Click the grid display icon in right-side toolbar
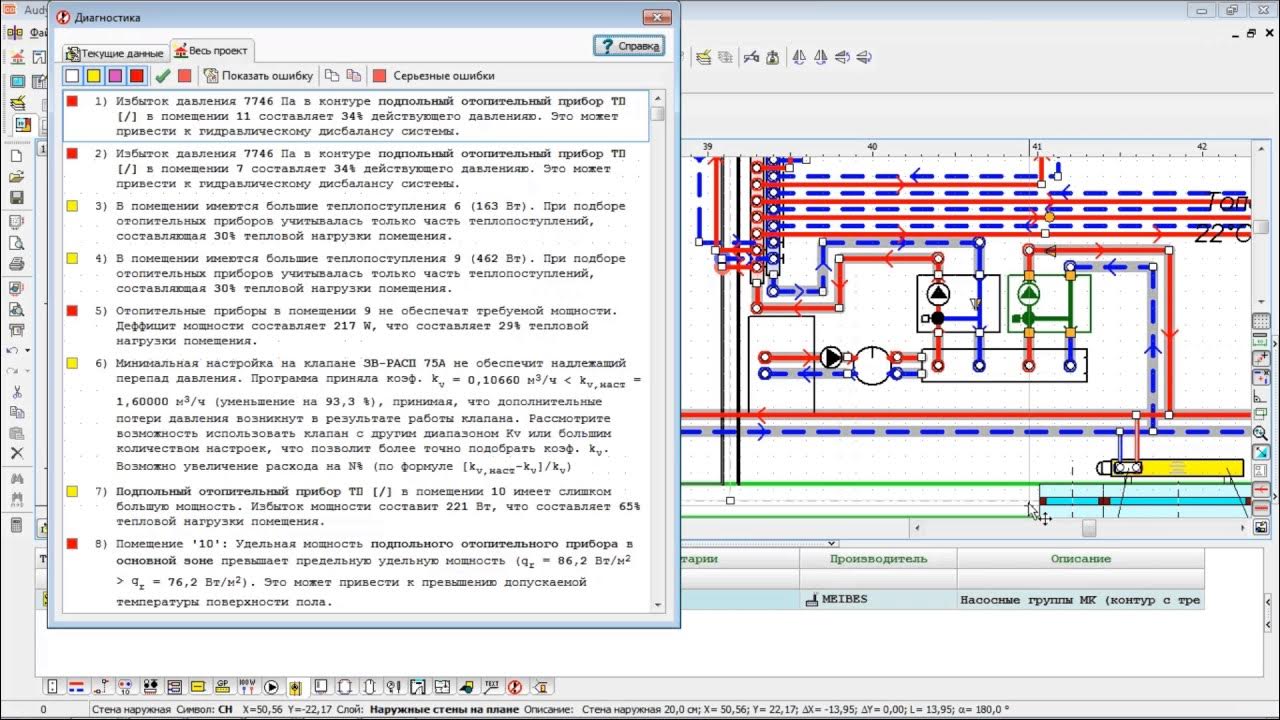1280x720 pixels. coord(1260,322)
